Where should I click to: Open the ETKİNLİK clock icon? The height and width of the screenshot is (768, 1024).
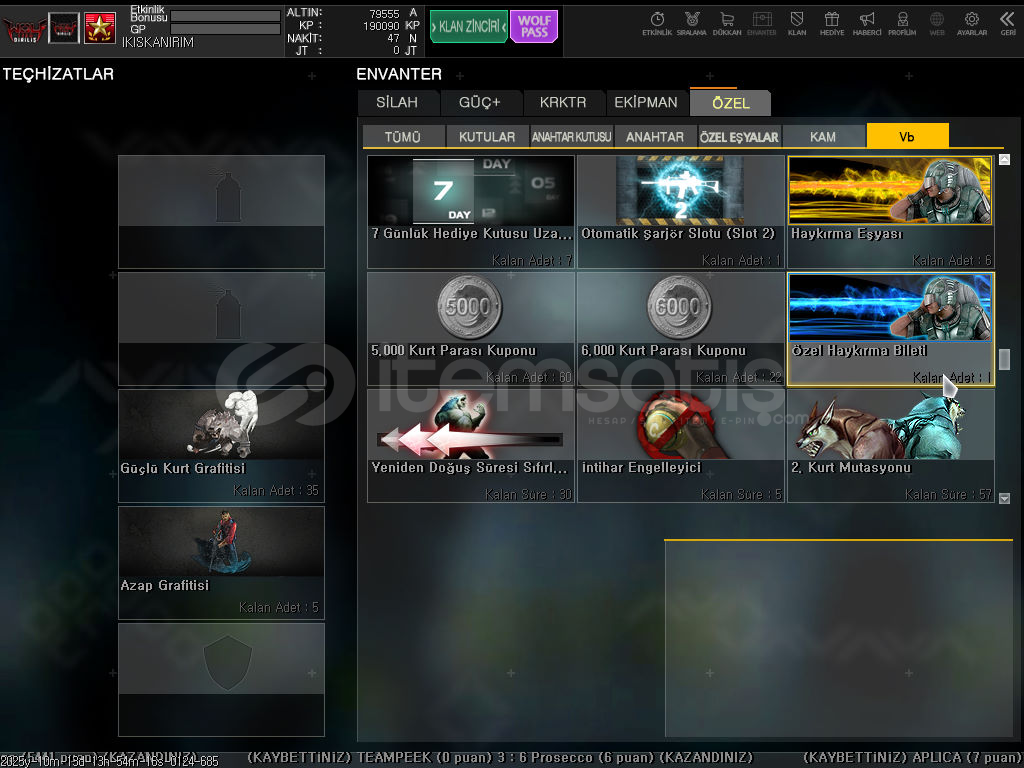click(x=657, y=24)
